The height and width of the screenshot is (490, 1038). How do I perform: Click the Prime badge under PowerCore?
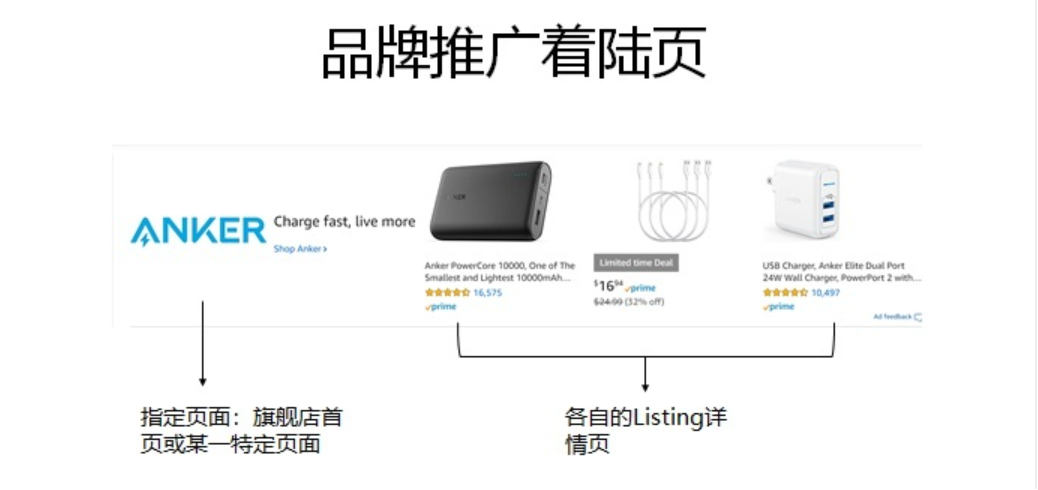[441, 307]
